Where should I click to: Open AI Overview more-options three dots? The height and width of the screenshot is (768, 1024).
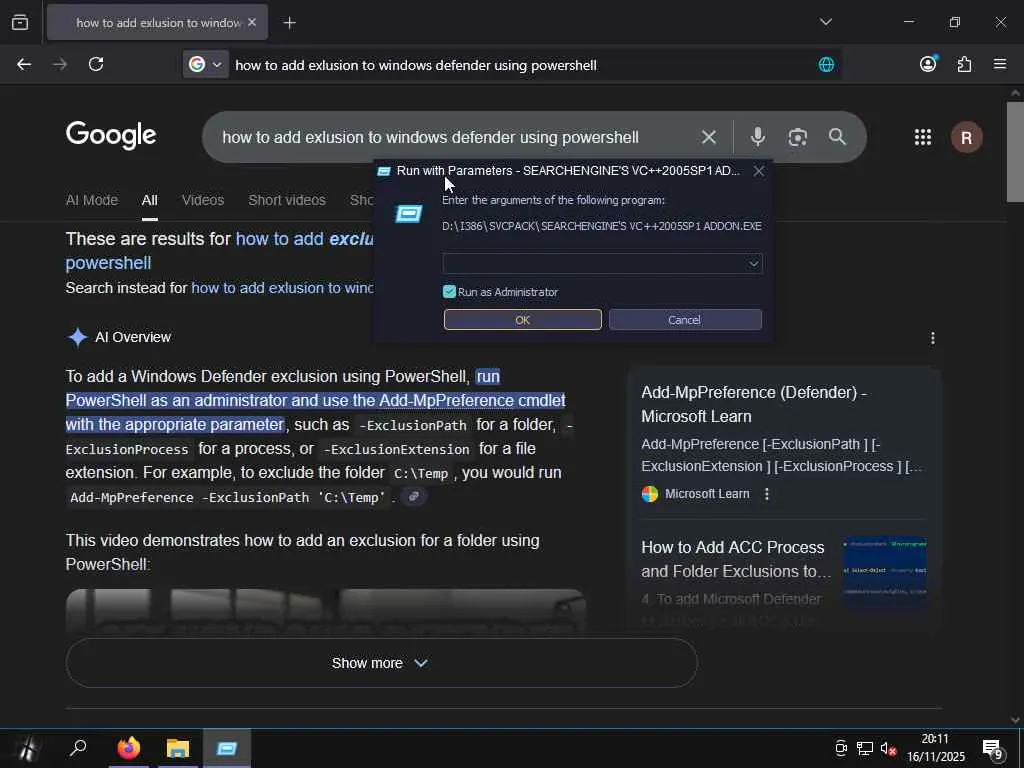tap(933, 338)
